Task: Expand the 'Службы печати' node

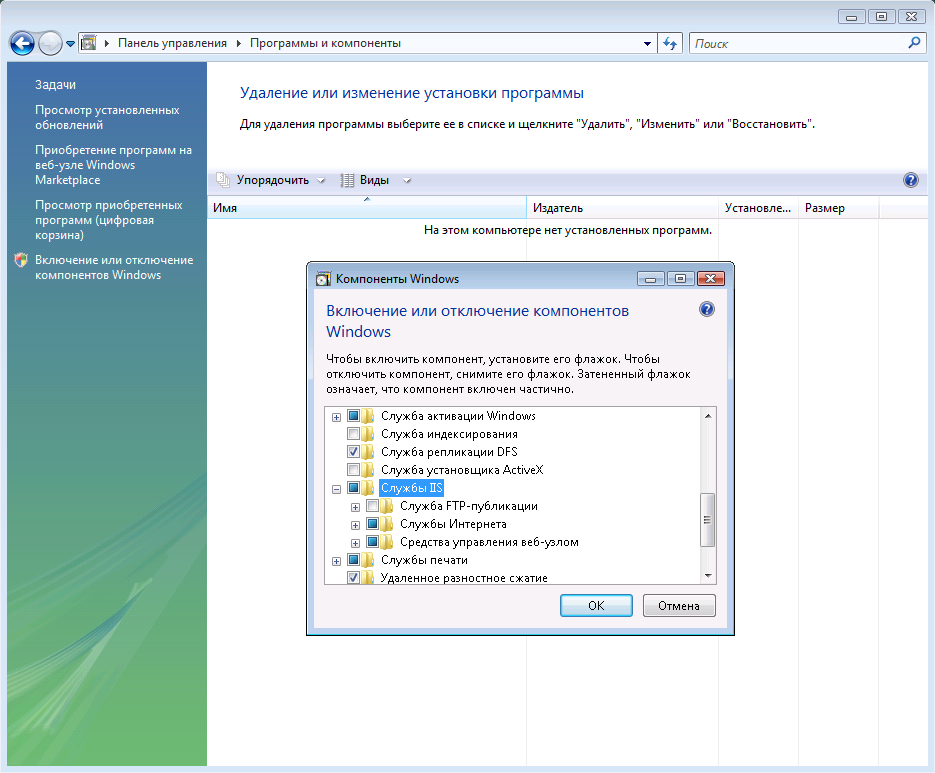Action: click(336, 561)
